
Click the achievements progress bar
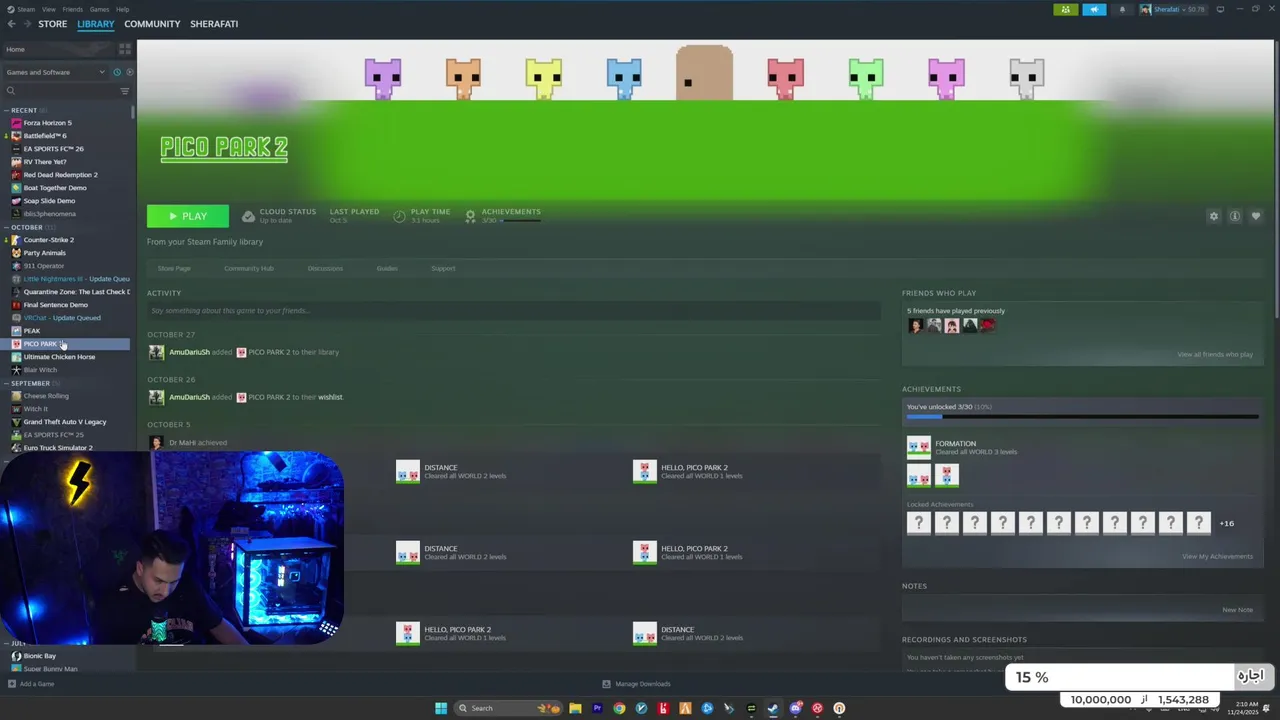(1082, 417)
